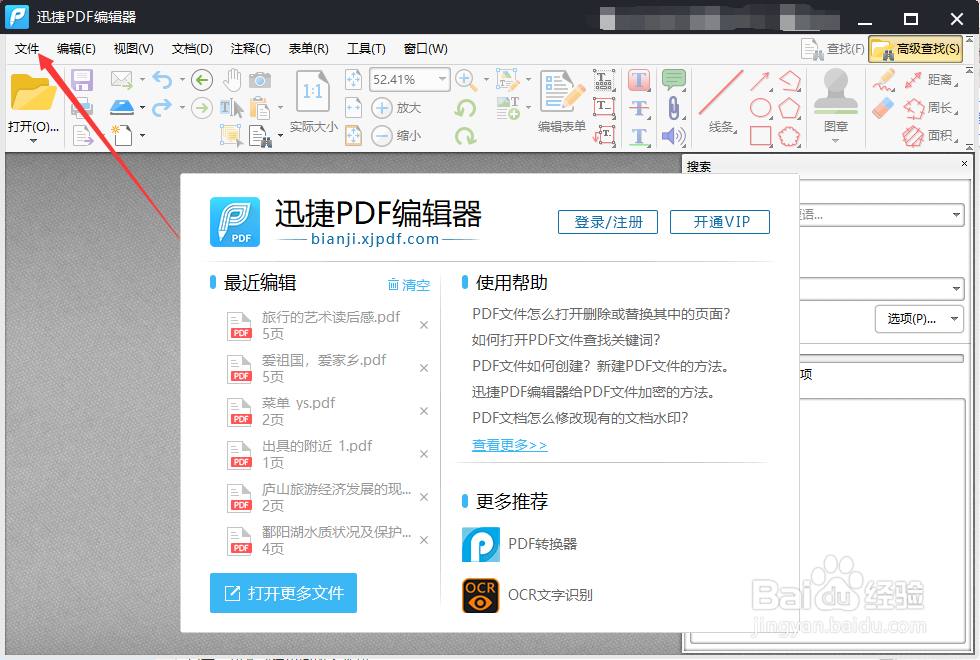
Task: Close the 搜索 panel
Action: (964, 164)
